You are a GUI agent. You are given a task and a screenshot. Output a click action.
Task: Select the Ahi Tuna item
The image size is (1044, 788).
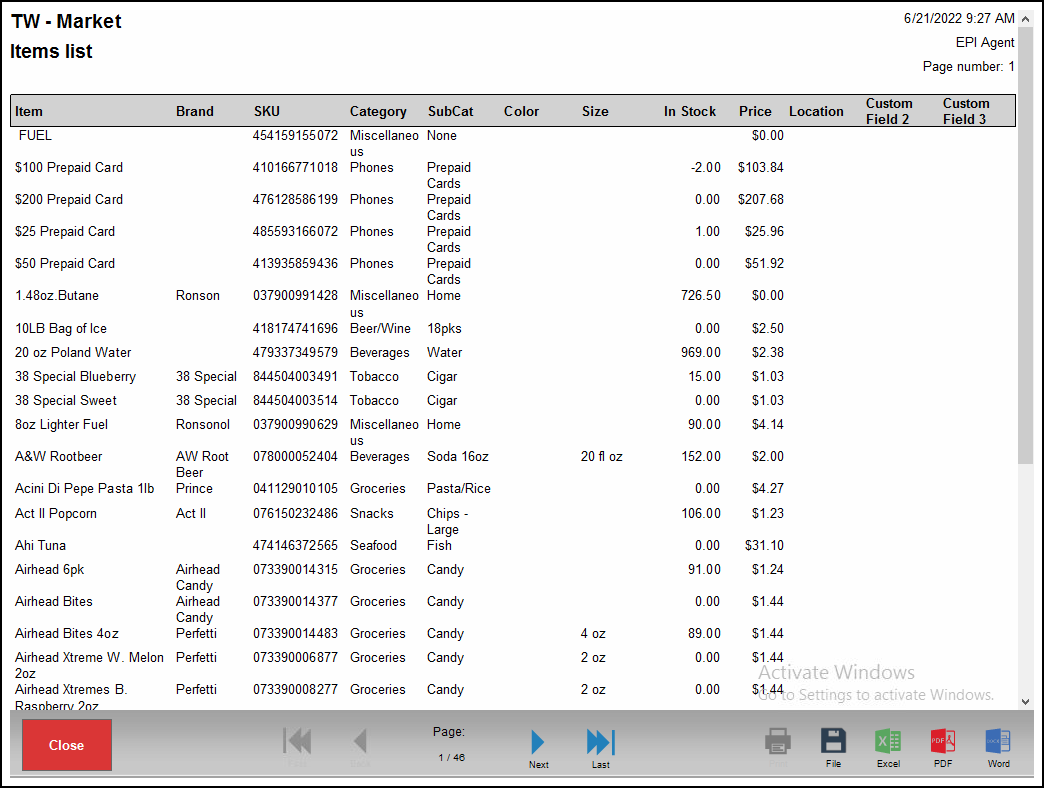pyautogui.click(x=40, y=546)
